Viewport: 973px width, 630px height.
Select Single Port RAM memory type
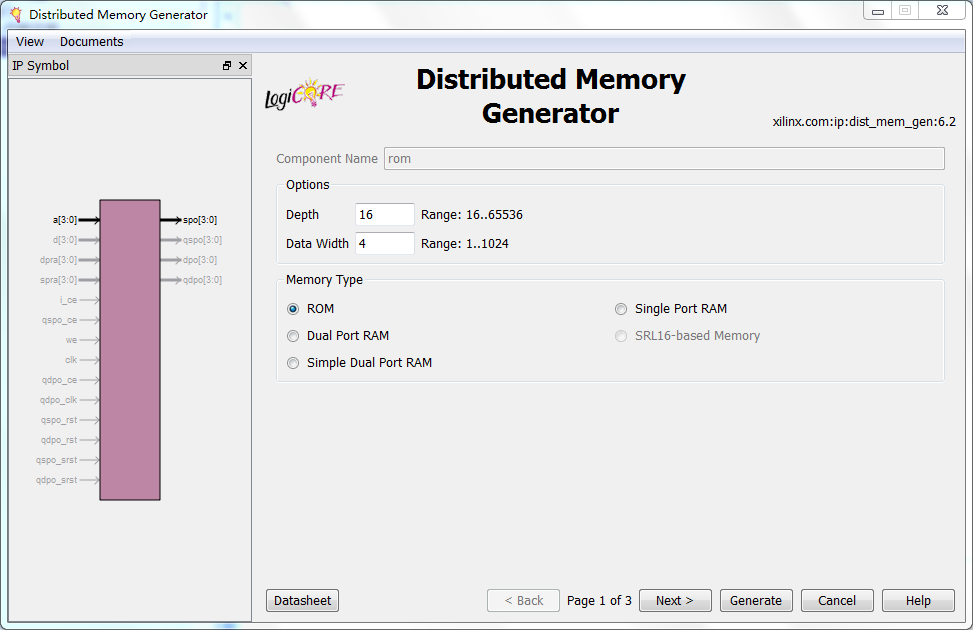point(621,309)
